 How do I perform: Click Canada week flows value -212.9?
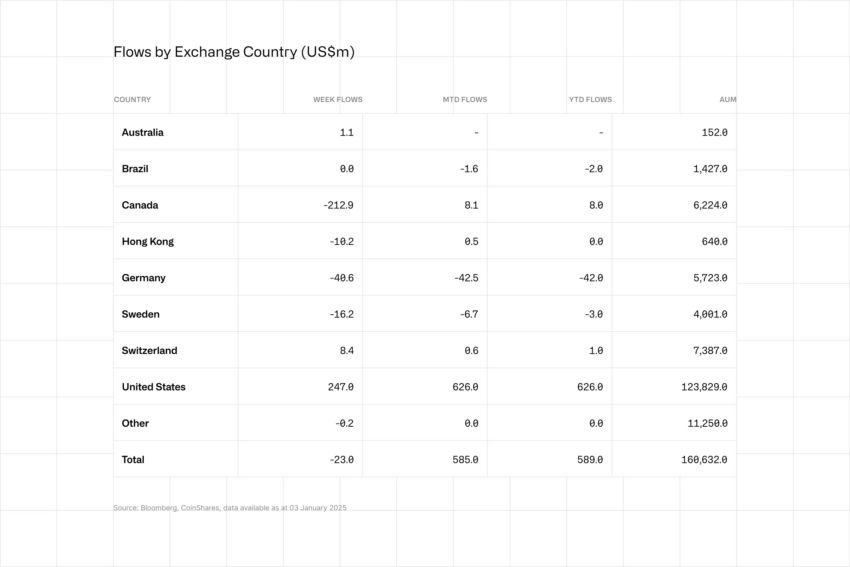[x=338, y=205]
